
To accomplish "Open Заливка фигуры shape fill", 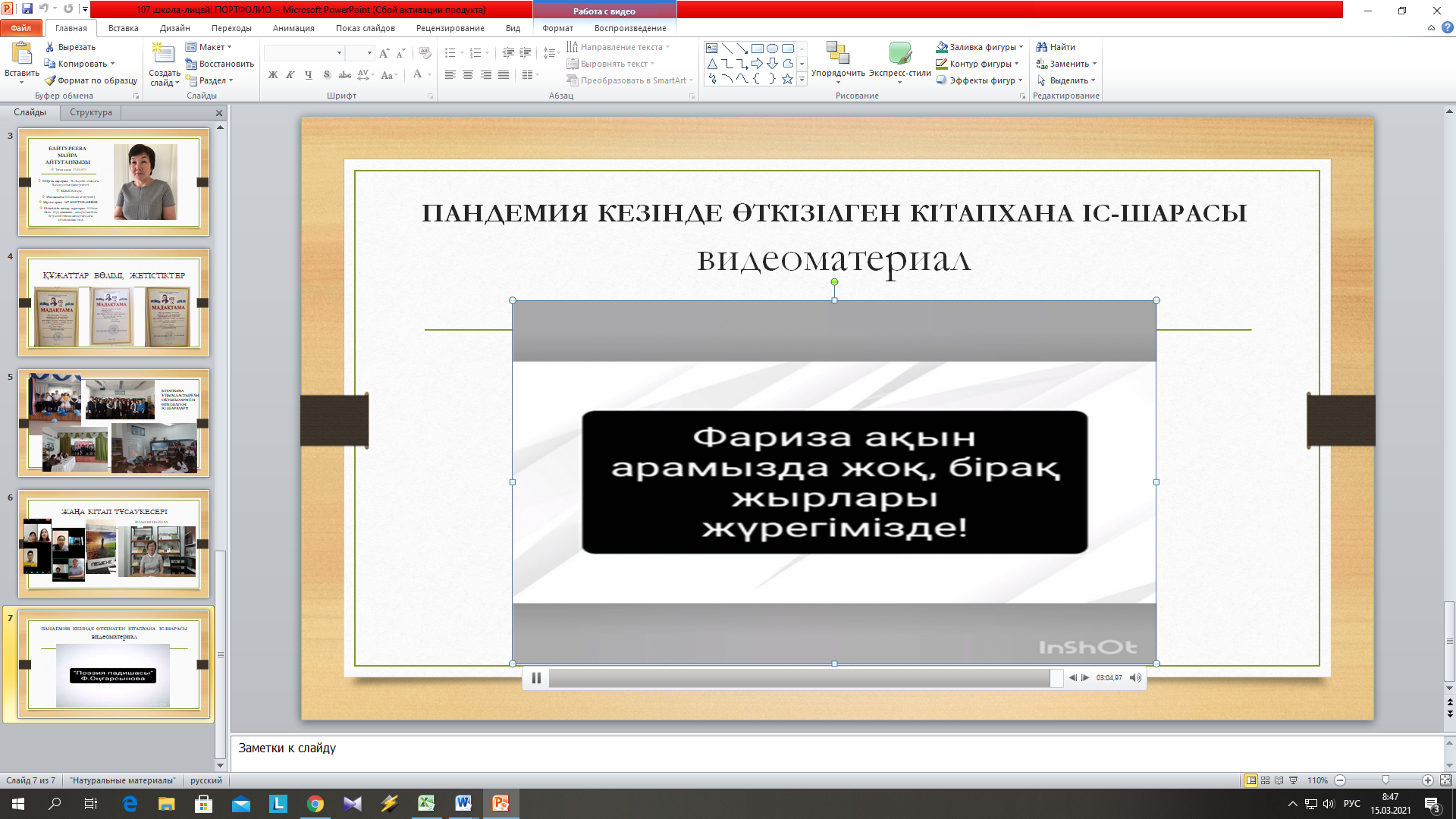I will coord(980,47).
